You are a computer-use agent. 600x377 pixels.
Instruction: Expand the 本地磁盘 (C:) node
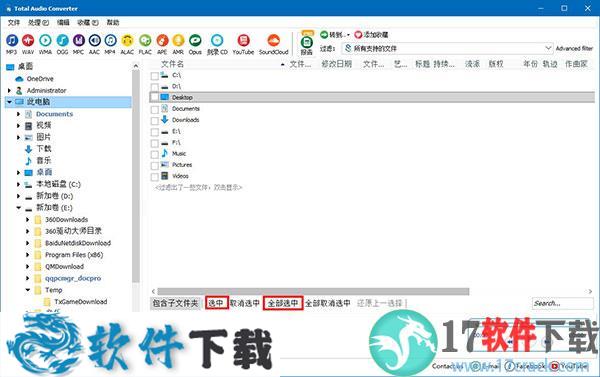[18, 184]
